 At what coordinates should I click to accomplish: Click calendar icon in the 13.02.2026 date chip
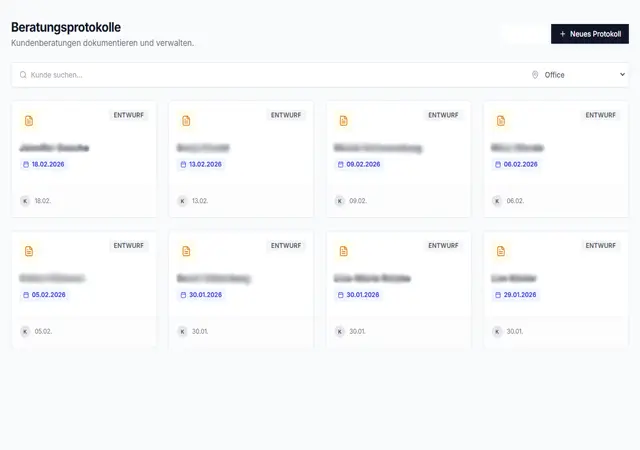point(183,164)
